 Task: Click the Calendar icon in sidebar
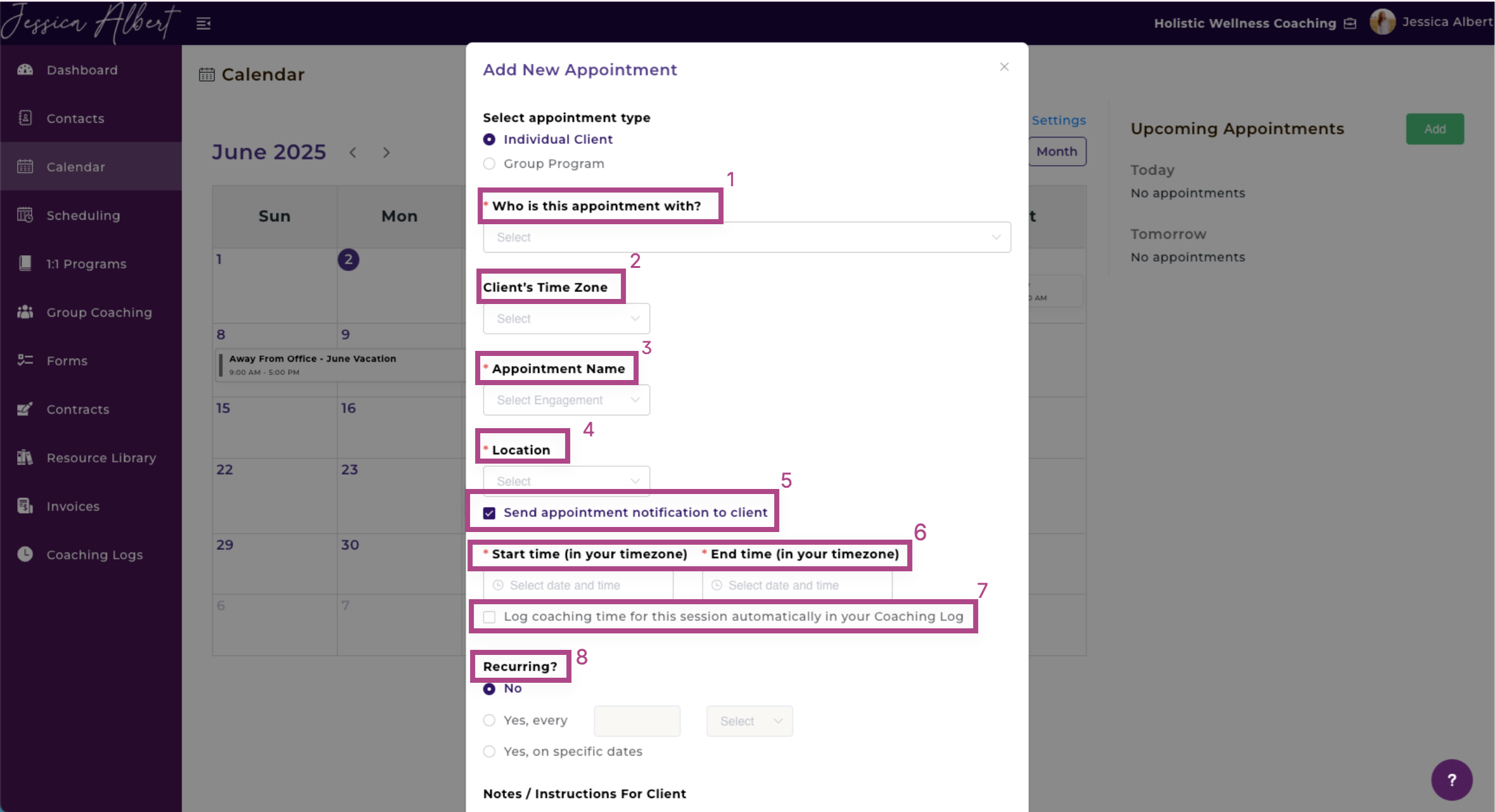click(25, 167)
